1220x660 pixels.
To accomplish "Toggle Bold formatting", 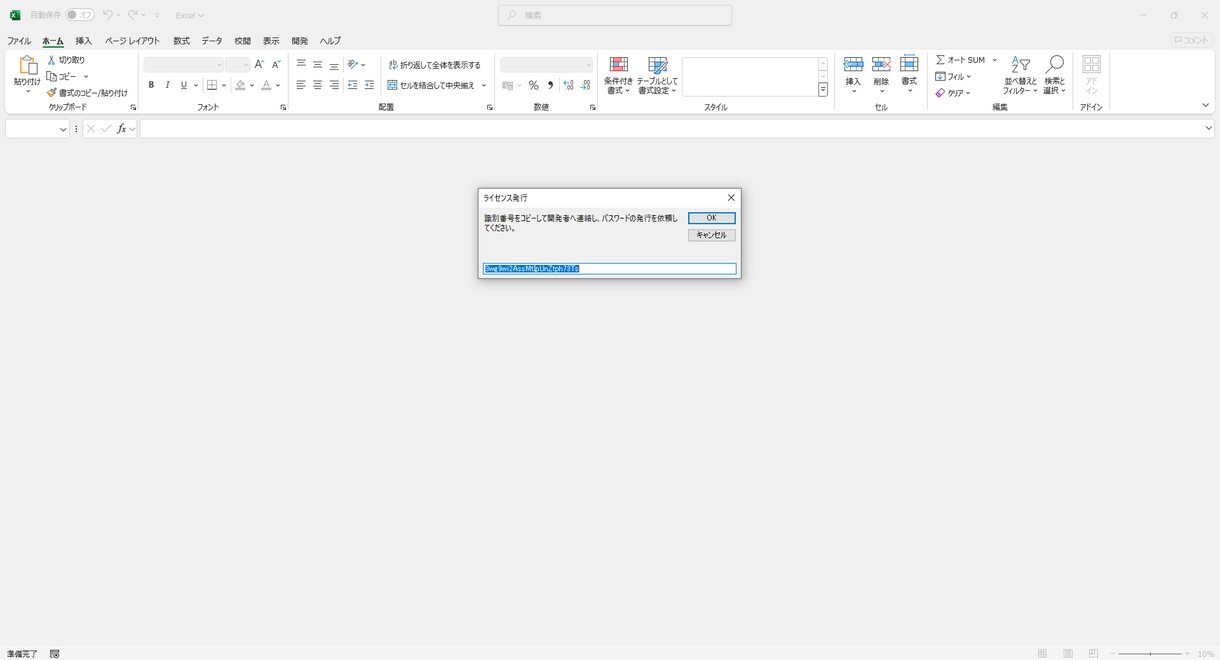I will 151,85.
